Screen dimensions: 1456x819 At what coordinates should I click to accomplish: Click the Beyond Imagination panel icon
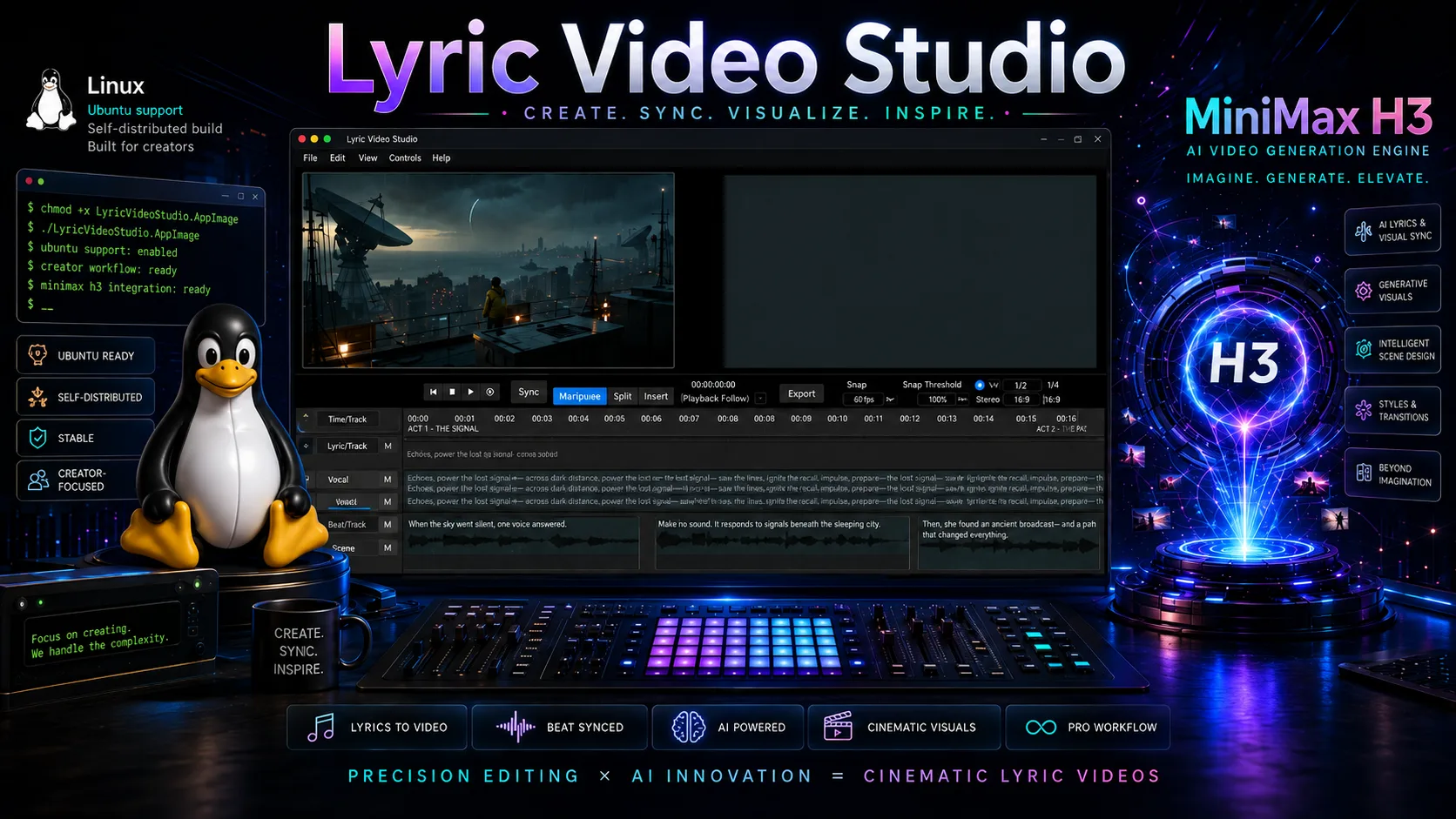coord(1364,473)
